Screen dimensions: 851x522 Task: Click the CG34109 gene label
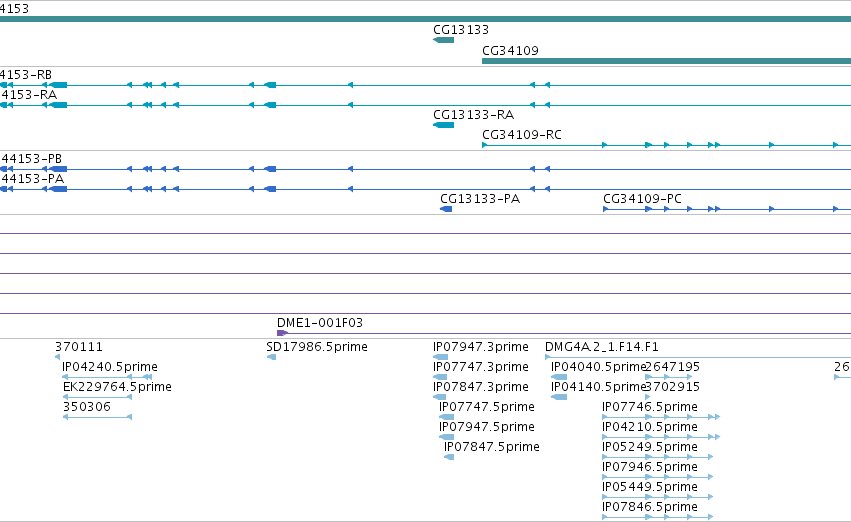510,50
